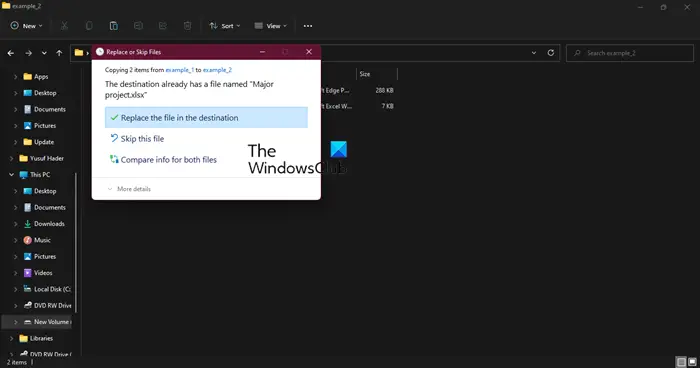Image resolution: width=700 pixels, height=369 pixels.
Task: Refresh the example_2 folder
Action: (551, 53)
